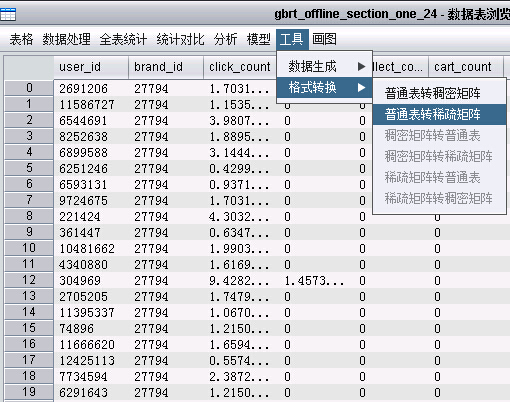Expand the 数据生成 submenu
Viewport: 510px width, 402px height.
point(324,67)
